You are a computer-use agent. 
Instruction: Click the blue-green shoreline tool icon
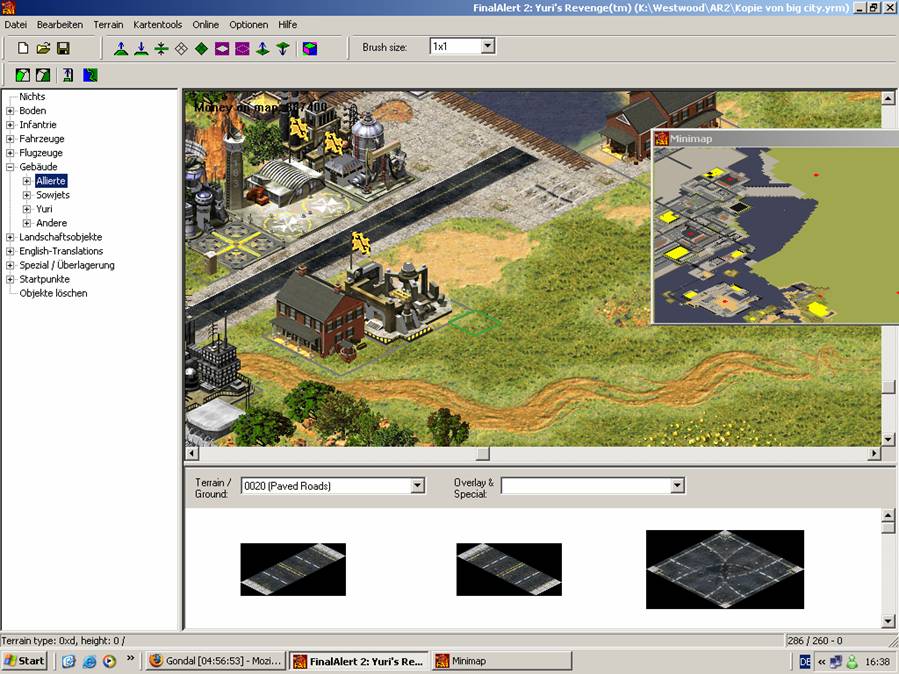point(90,75)
